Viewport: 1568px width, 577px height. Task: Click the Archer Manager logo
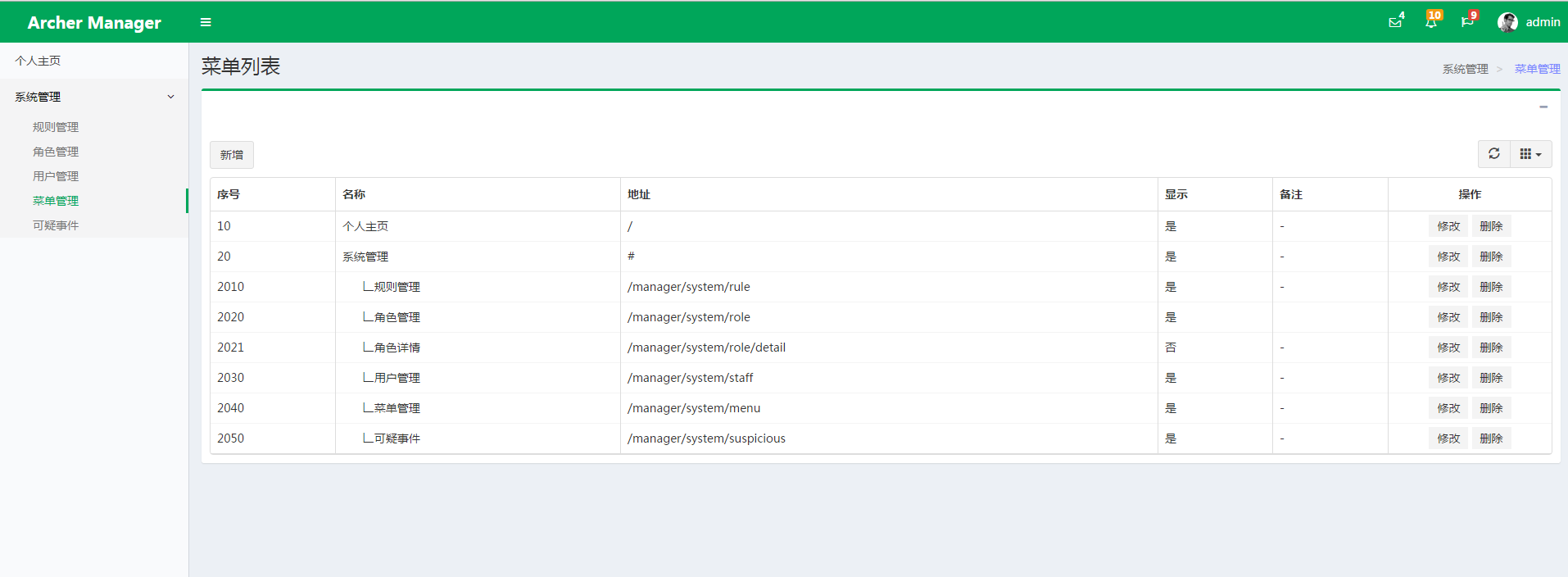pos(94,22)
